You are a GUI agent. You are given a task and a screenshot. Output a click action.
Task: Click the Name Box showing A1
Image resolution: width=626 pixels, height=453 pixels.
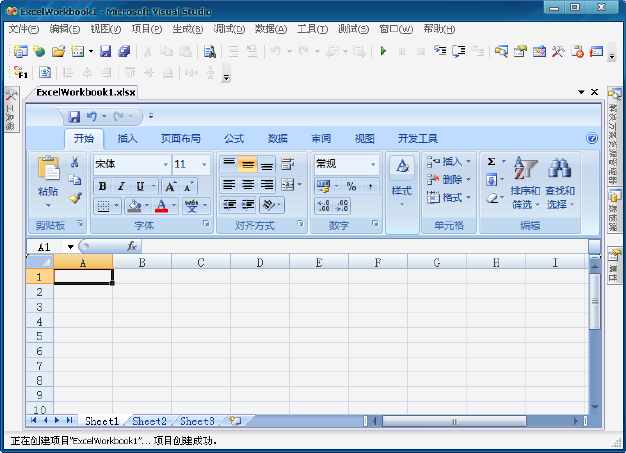coord(45,247)
